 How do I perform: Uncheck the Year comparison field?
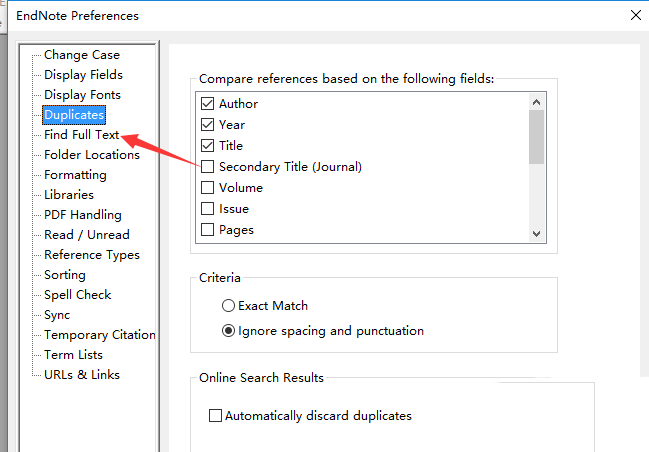[x=208, y=125]
